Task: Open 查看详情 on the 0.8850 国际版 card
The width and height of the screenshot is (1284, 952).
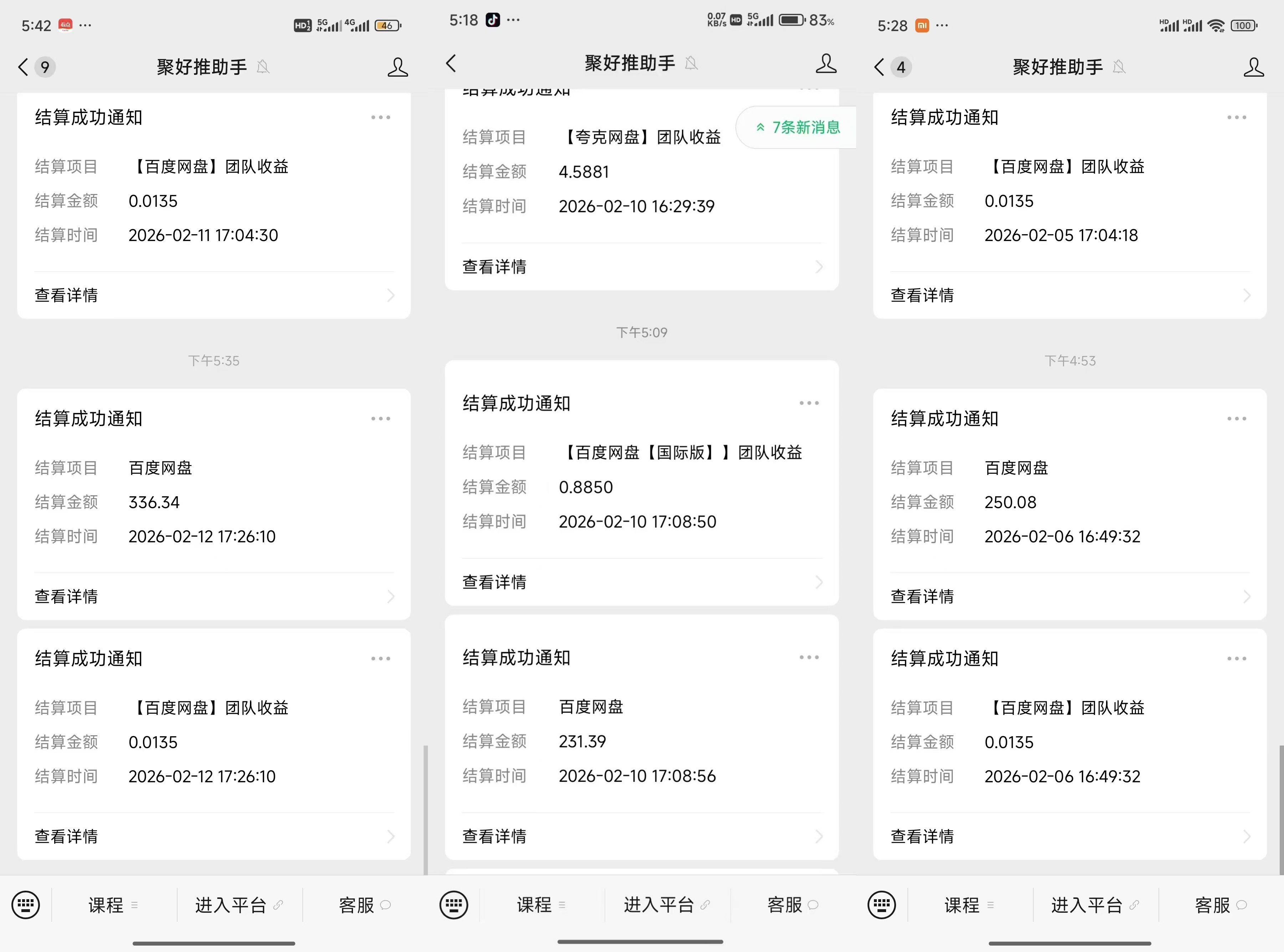Action: (x=642, y=582)
